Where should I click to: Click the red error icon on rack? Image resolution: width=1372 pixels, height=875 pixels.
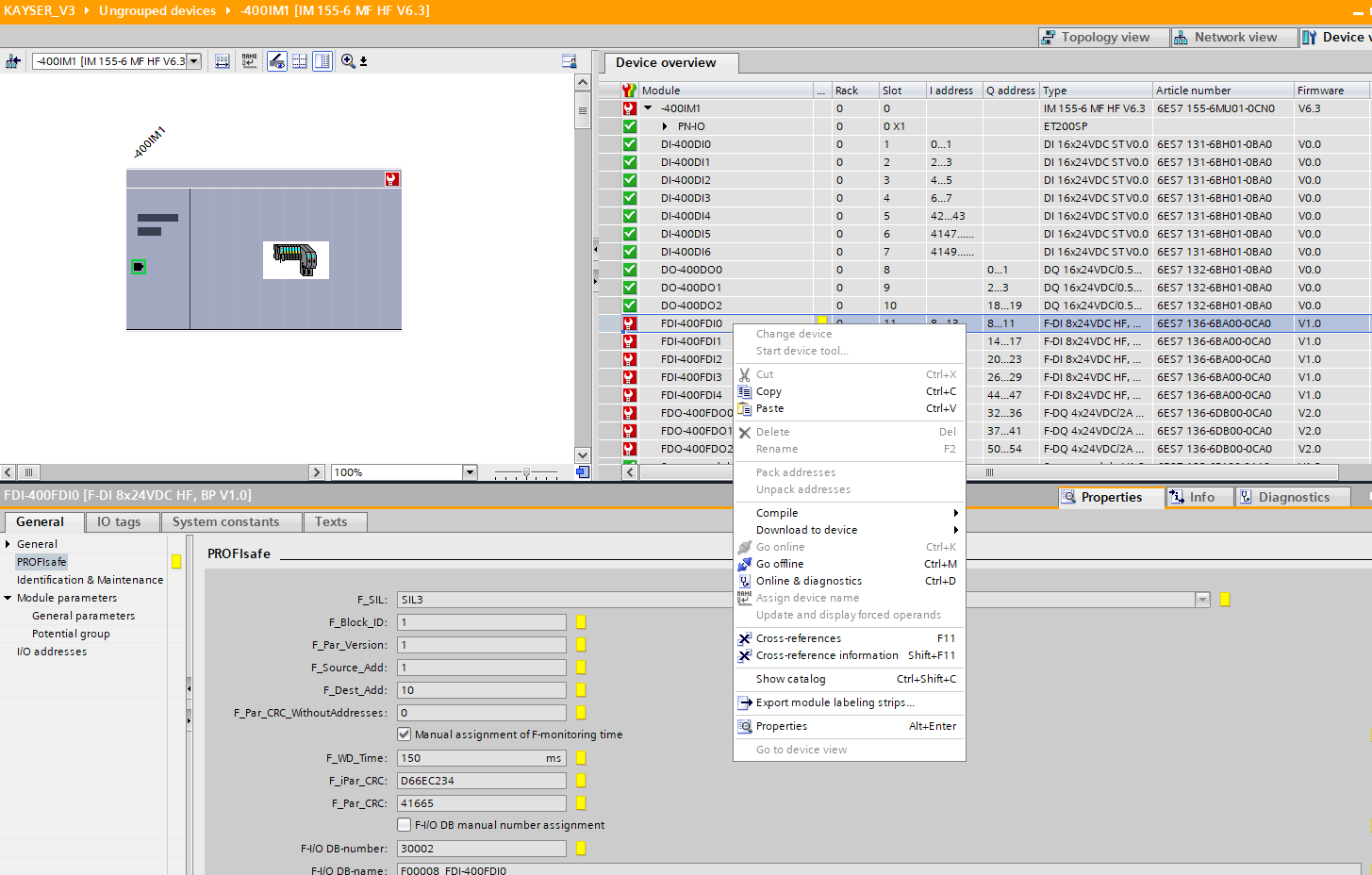391,179
